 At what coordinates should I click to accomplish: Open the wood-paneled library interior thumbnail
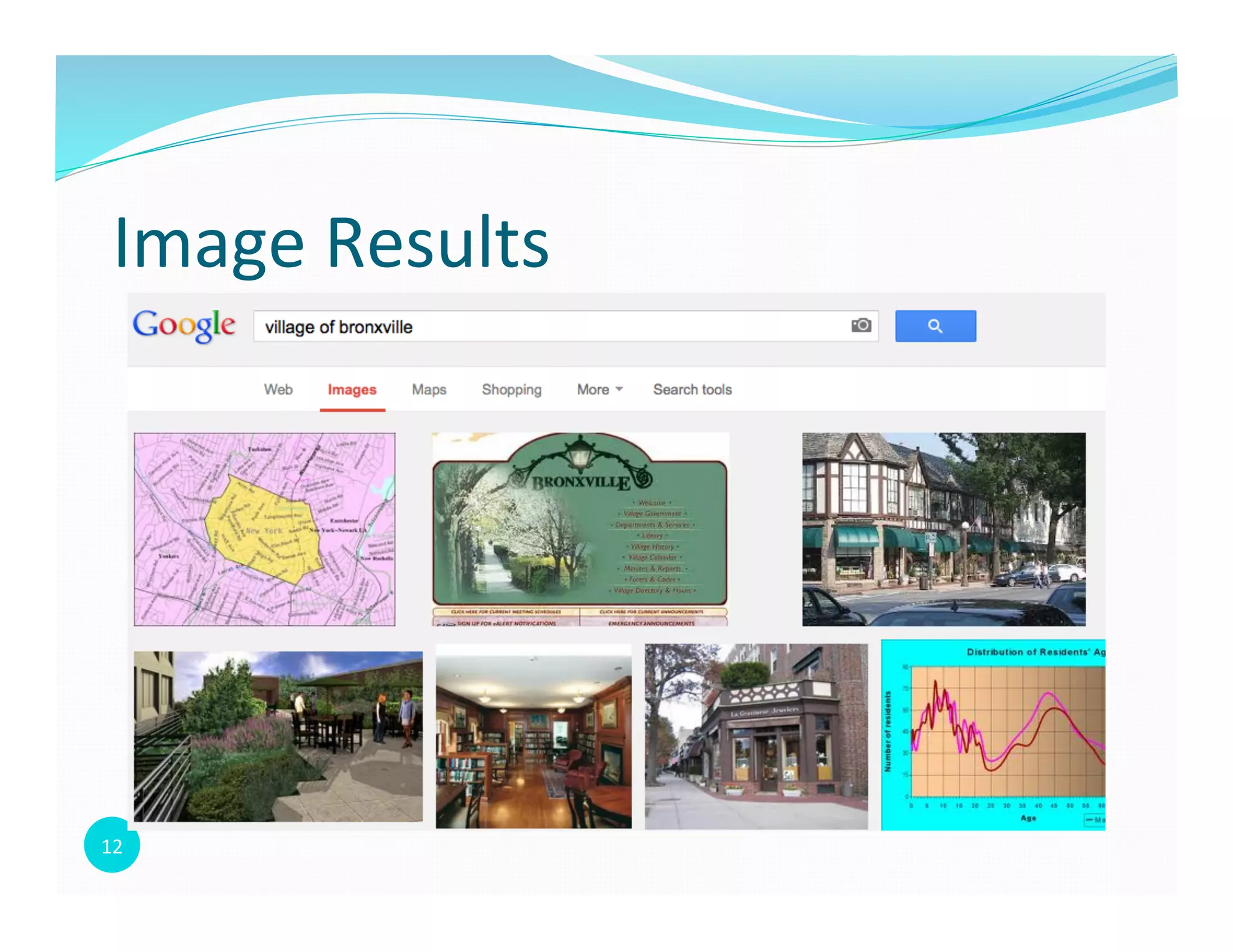(x=533, y=737)
